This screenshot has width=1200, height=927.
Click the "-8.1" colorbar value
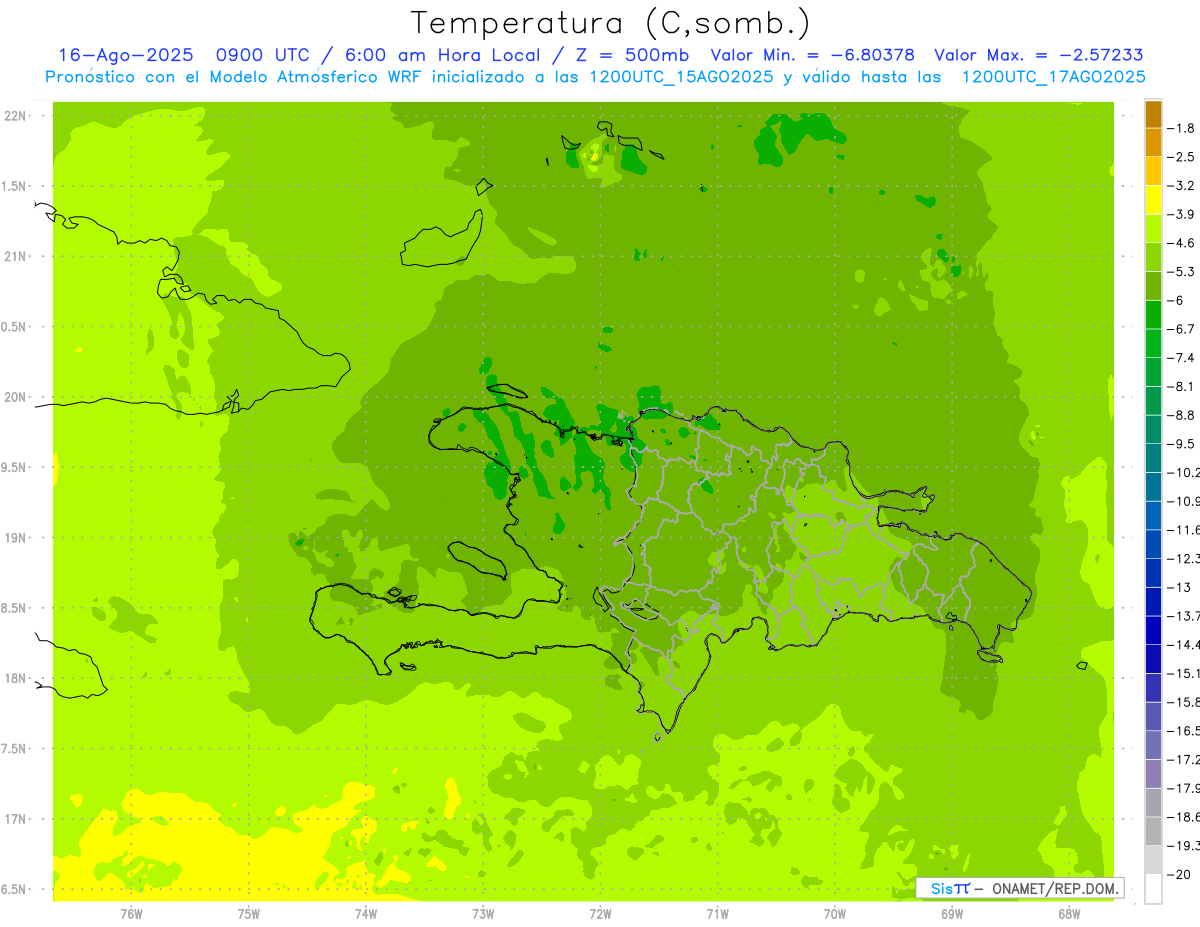(1181, 387)
